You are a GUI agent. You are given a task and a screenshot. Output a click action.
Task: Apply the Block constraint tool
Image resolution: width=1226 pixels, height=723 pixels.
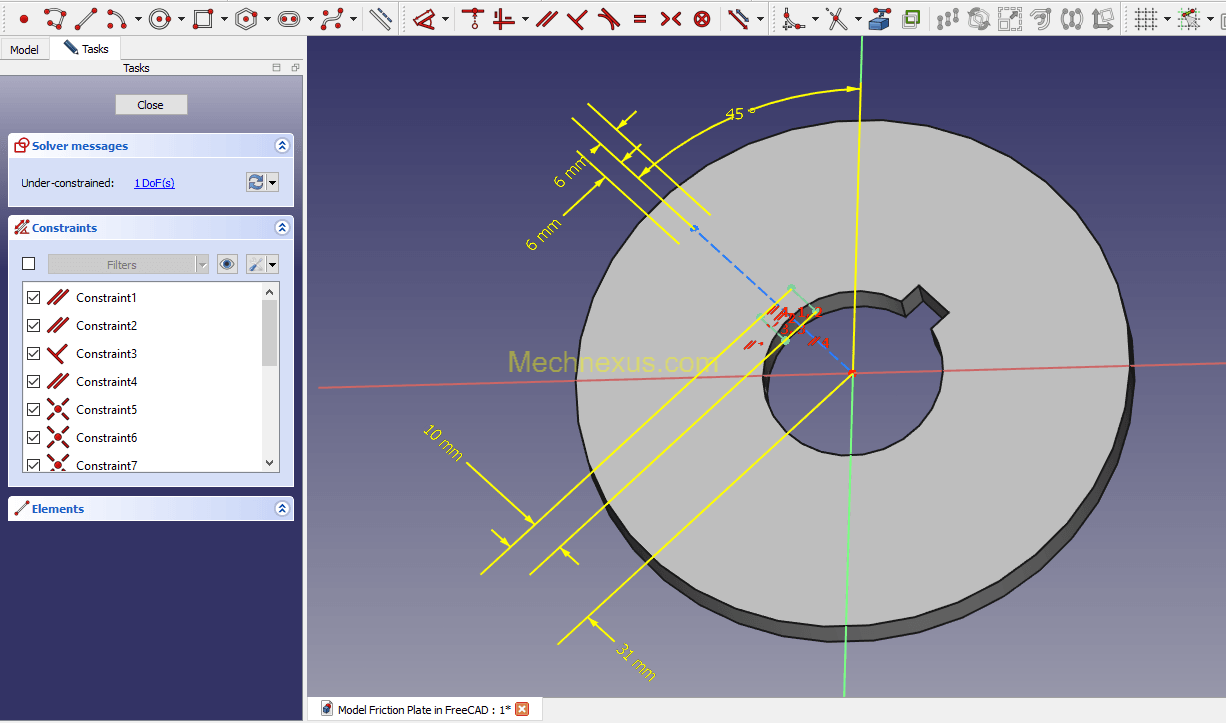point(702,18)
